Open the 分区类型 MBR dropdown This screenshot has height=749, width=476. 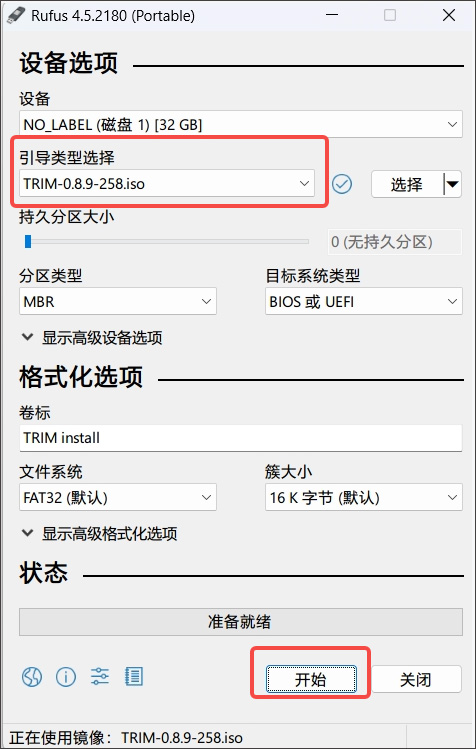(118, 301)
